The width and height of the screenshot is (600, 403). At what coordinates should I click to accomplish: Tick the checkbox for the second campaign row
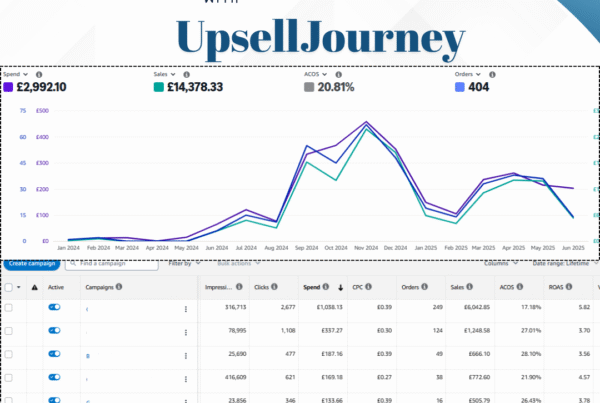[9, 331]
